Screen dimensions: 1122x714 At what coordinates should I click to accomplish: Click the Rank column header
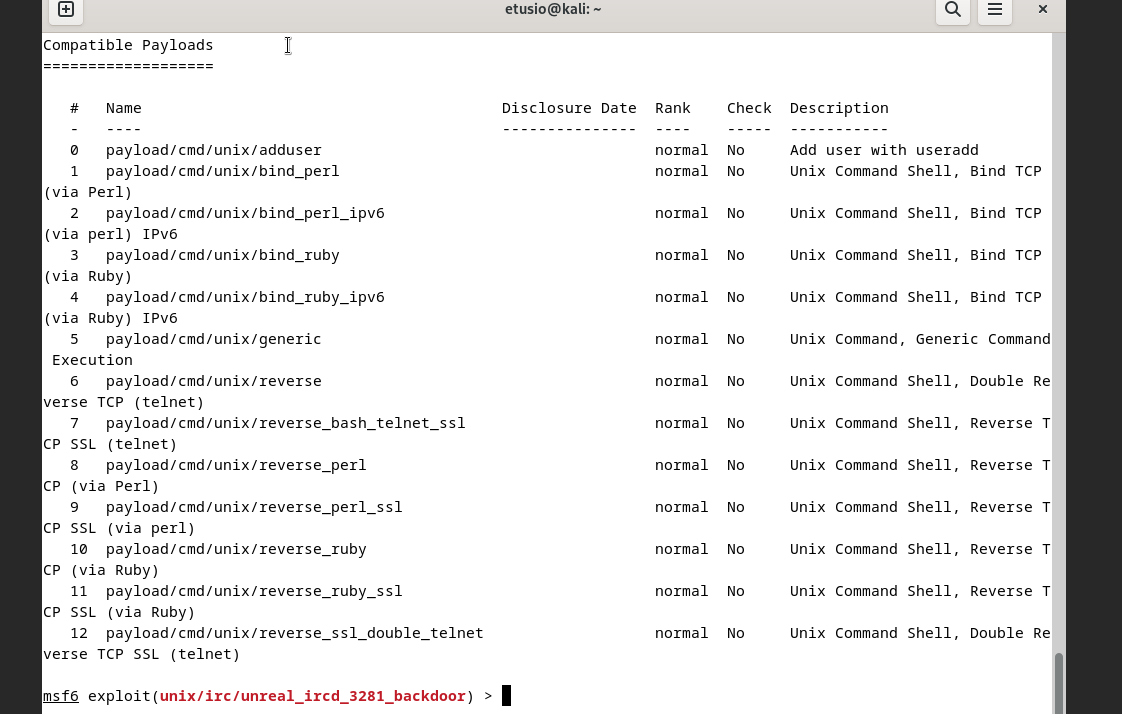[x=673, y=108]
